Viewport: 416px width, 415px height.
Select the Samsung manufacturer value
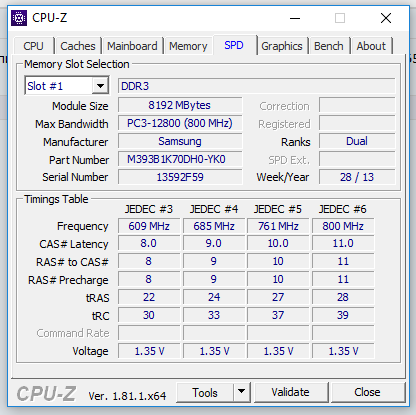point(180,141)
